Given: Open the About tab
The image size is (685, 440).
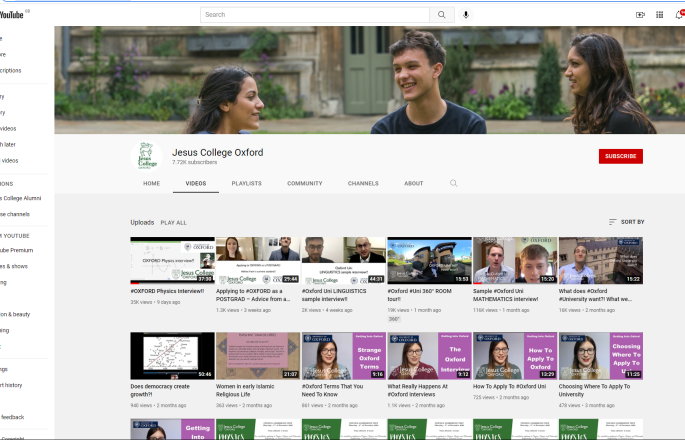Looking at the screenshot, I should (413, 184).
